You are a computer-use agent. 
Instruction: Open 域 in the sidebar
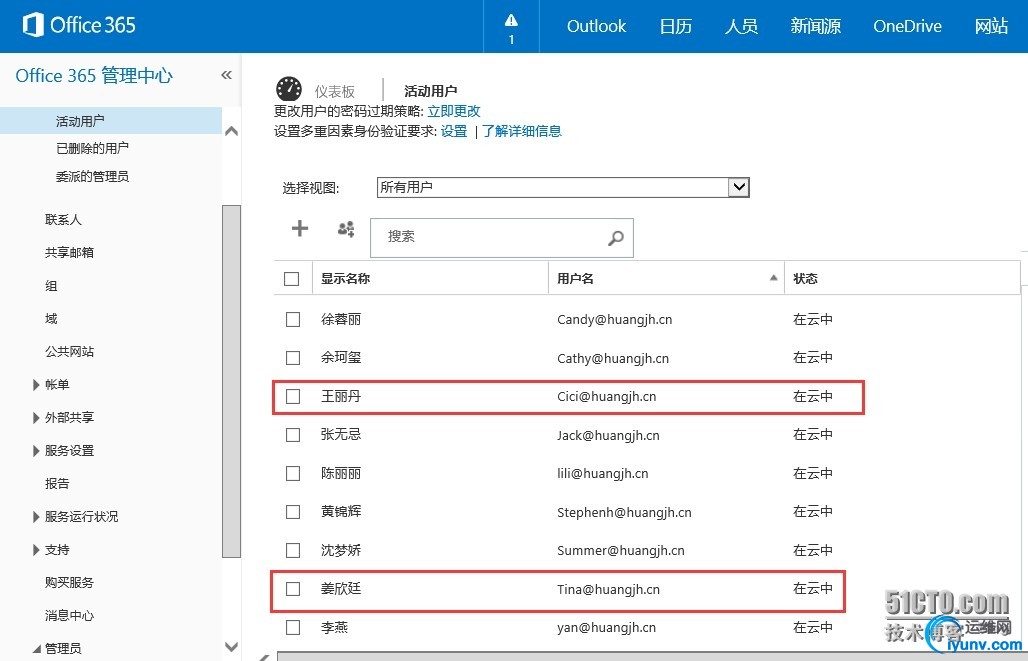coord(51,319)
